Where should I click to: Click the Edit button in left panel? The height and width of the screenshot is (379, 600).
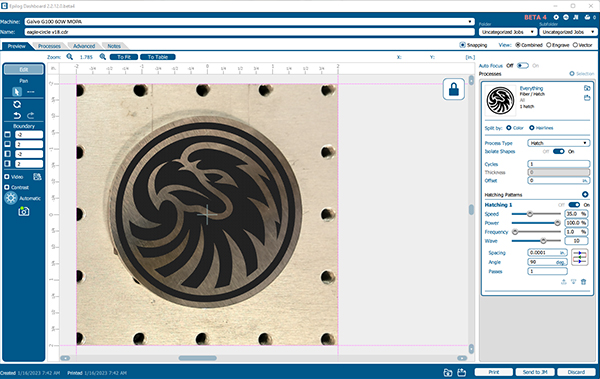(24, 70)
